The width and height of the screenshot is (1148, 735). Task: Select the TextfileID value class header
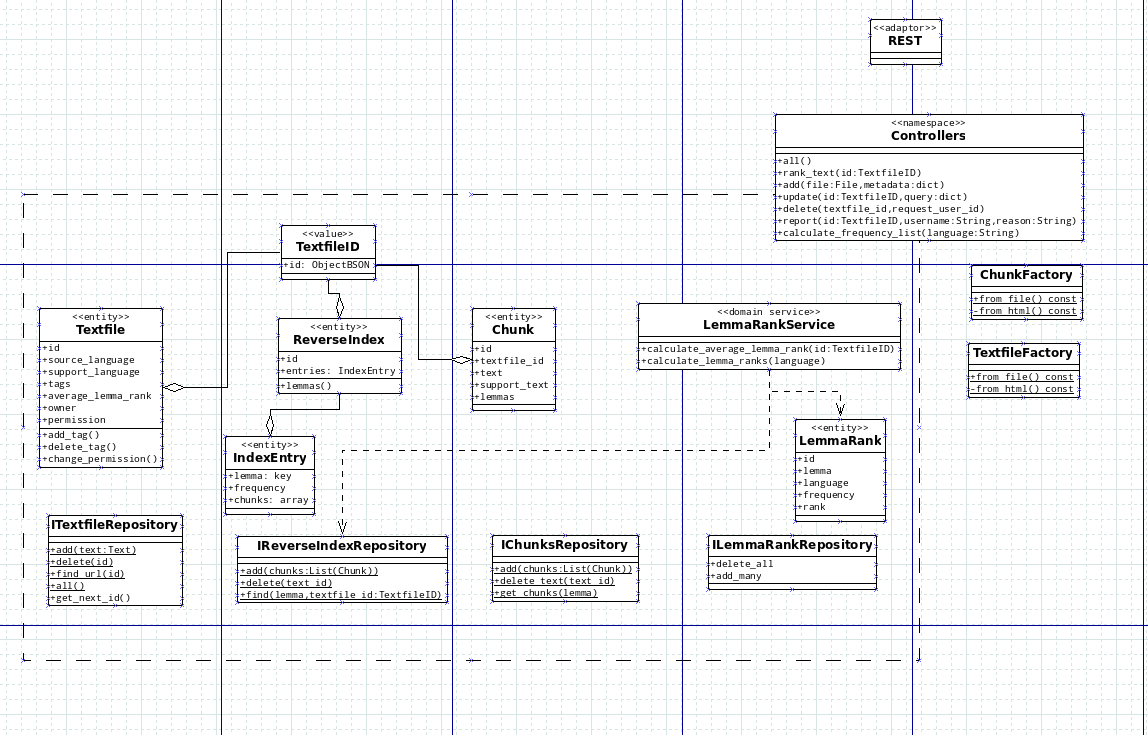(x=328, y=246)
